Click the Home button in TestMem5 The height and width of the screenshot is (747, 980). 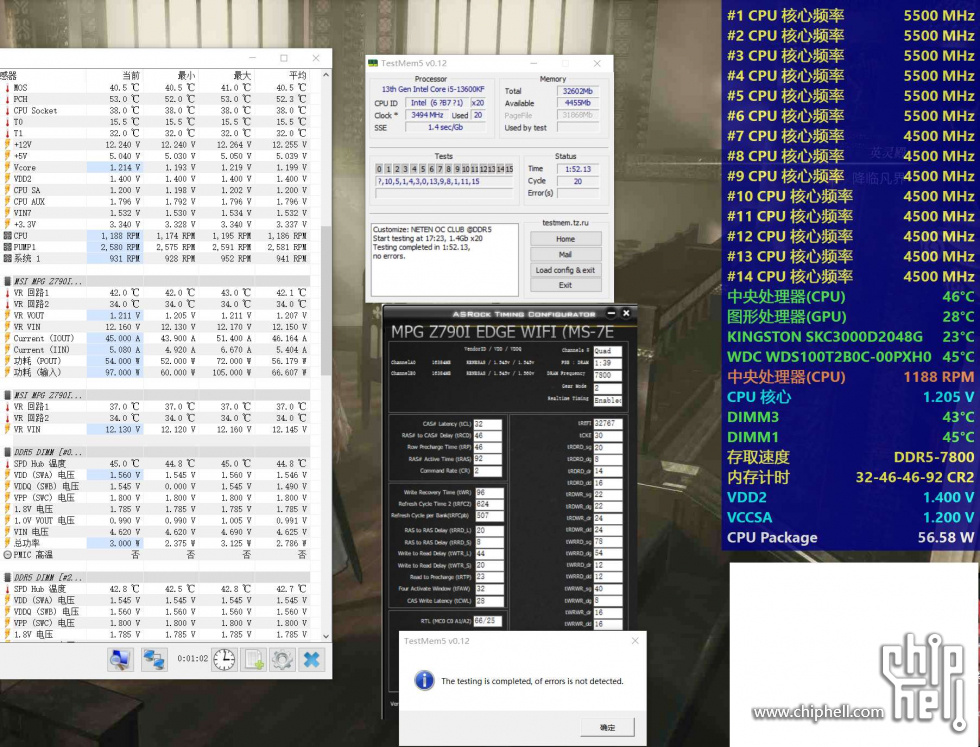[565, 239]
